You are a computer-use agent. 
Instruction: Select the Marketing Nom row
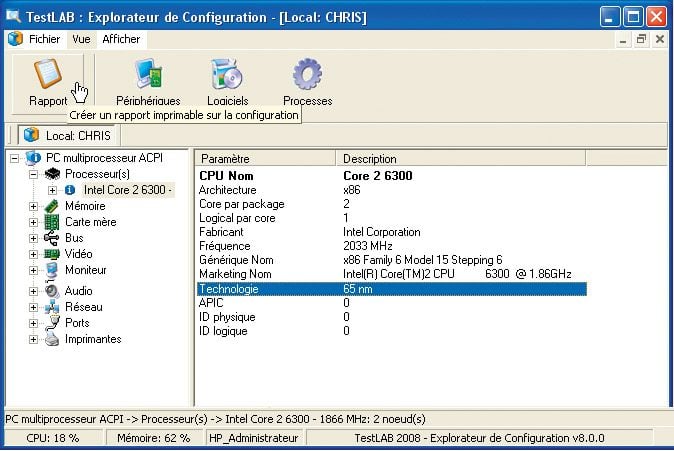point(392,274)
